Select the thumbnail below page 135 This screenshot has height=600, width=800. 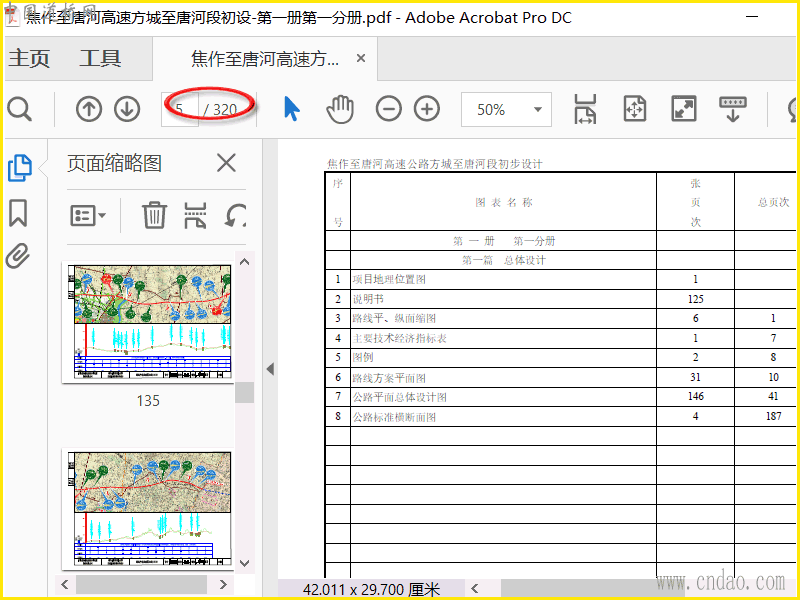coord(148,509)
